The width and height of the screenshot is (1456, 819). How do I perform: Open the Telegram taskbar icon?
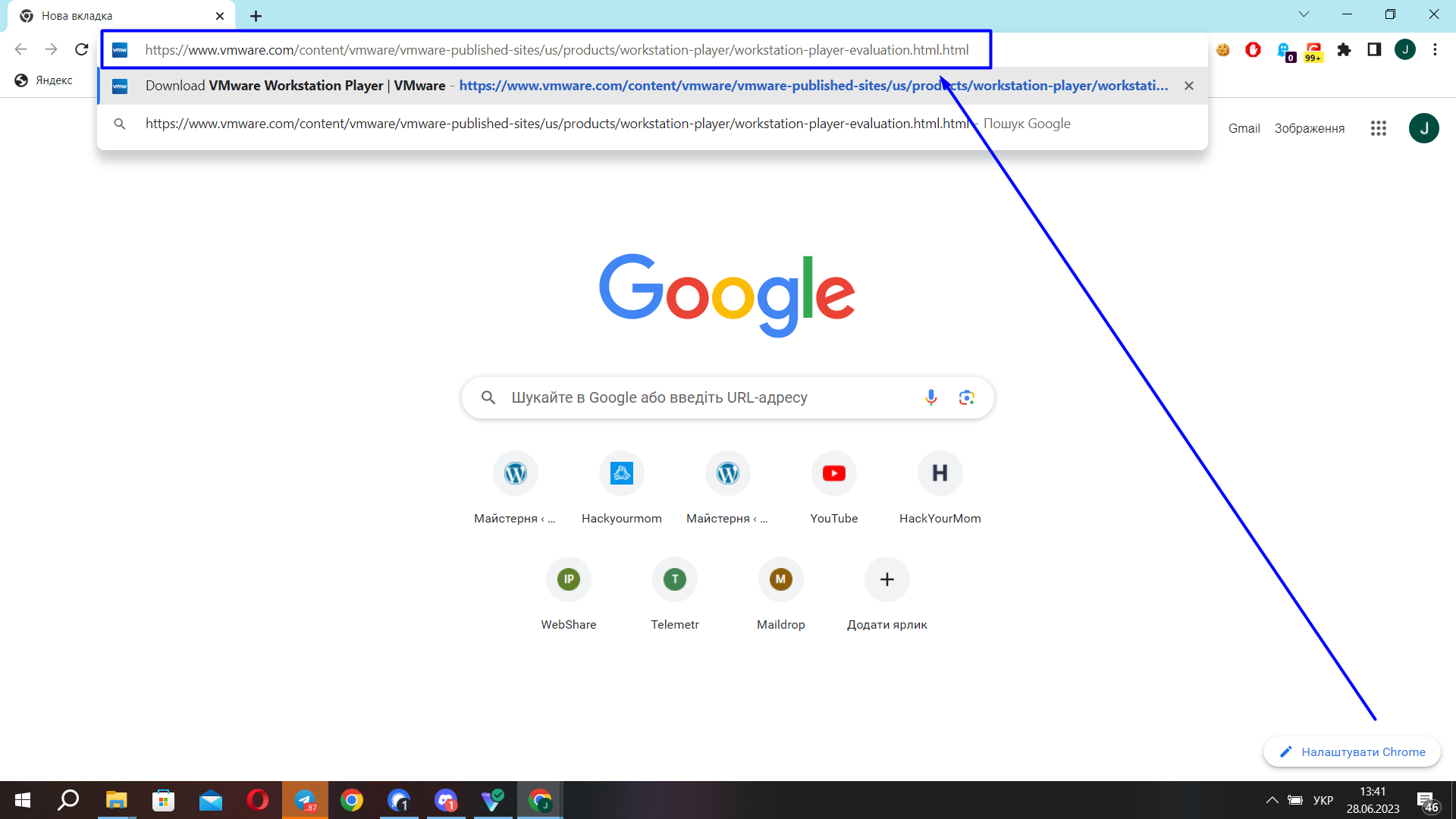point(305,800)
